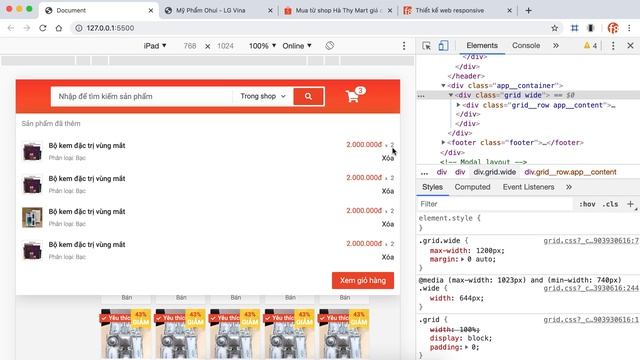Open the shopping cart icon

(x=352, y=96)
